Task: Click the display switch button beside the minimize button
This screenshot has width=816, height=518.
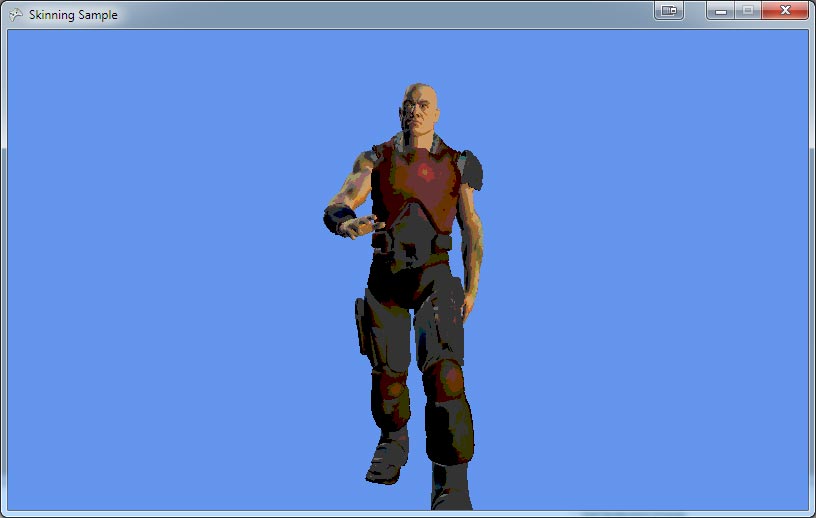Action: click(x=669, y=10)
